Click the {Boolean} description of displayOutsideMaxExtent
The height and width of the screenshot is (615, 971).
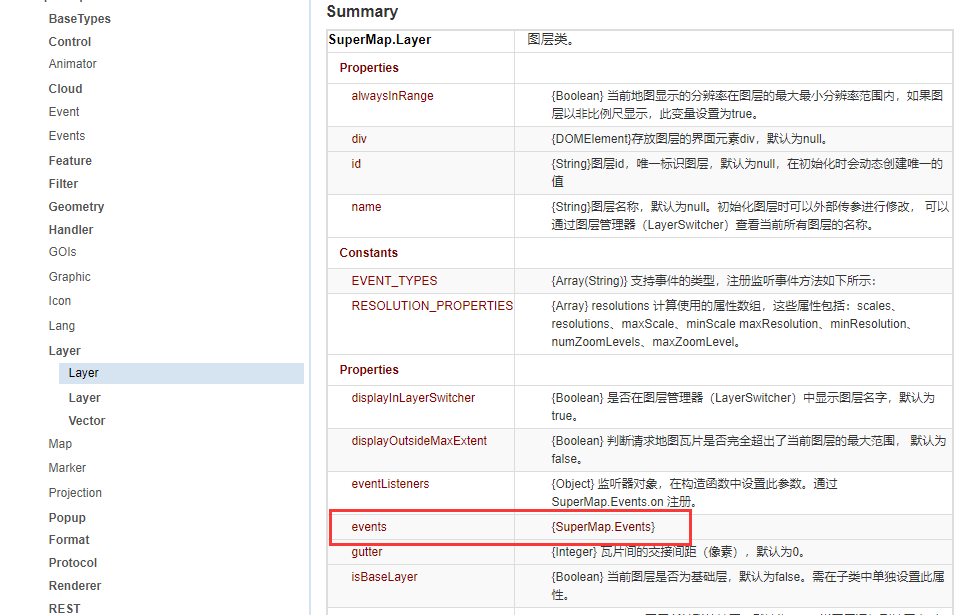point(749,450)
